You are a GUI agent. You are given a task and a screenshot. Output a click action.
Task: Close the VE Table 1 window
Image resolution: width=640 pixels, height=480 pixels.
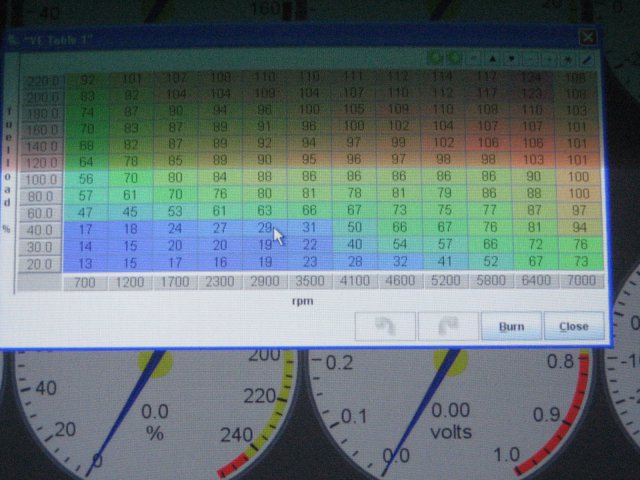(587, 37)
